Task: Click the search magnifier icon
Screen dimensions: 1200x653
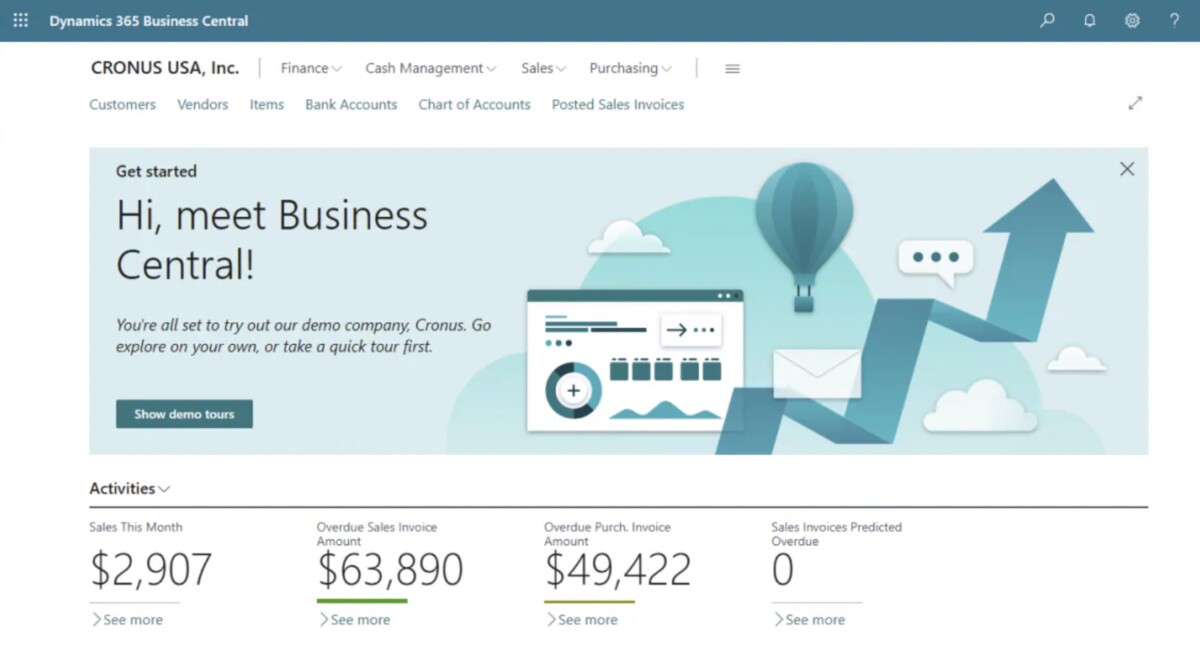Action: pos(1047,20)
